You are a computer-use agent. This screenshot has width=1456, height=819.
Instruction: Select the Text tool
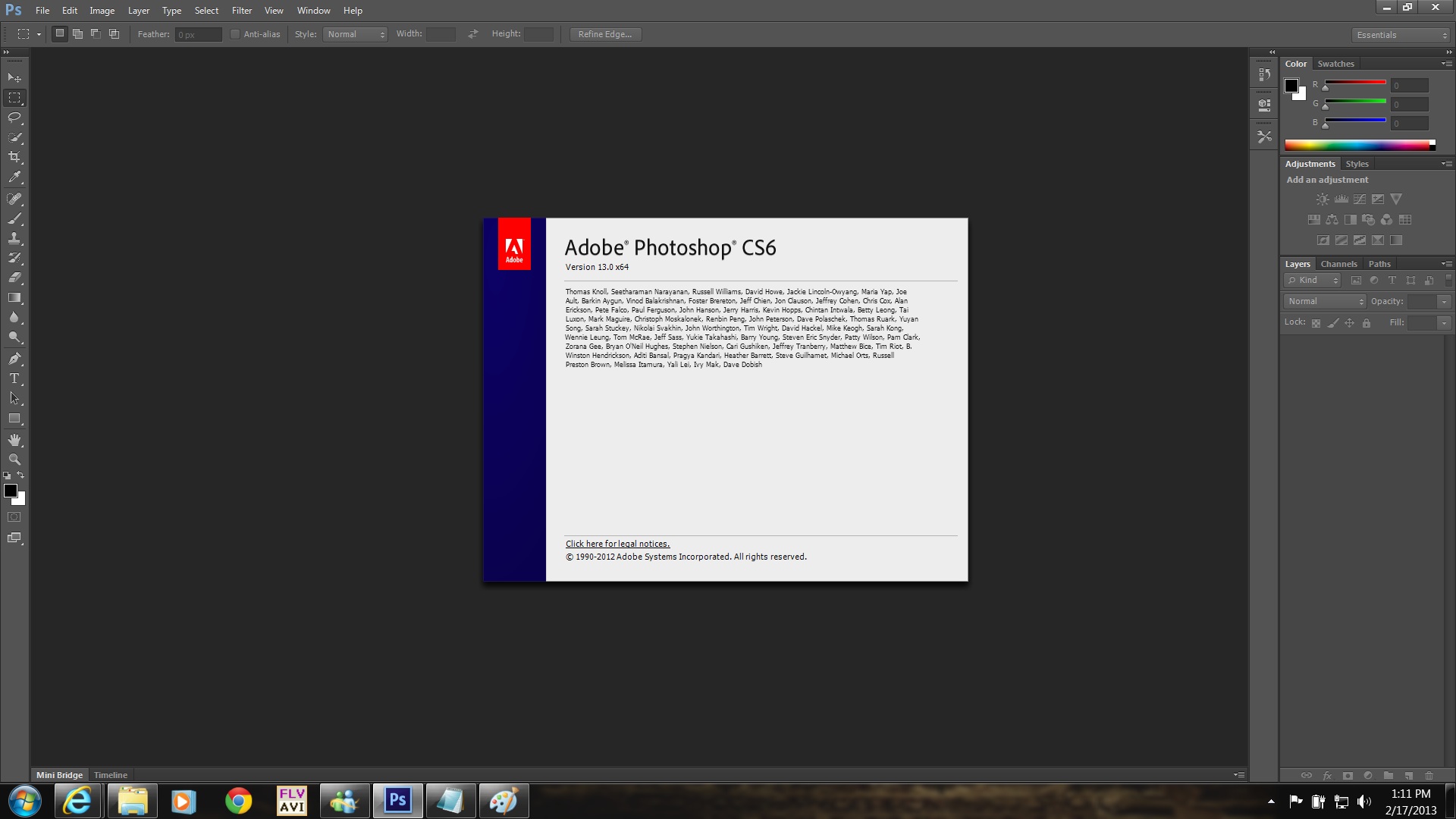pos(15,379)
